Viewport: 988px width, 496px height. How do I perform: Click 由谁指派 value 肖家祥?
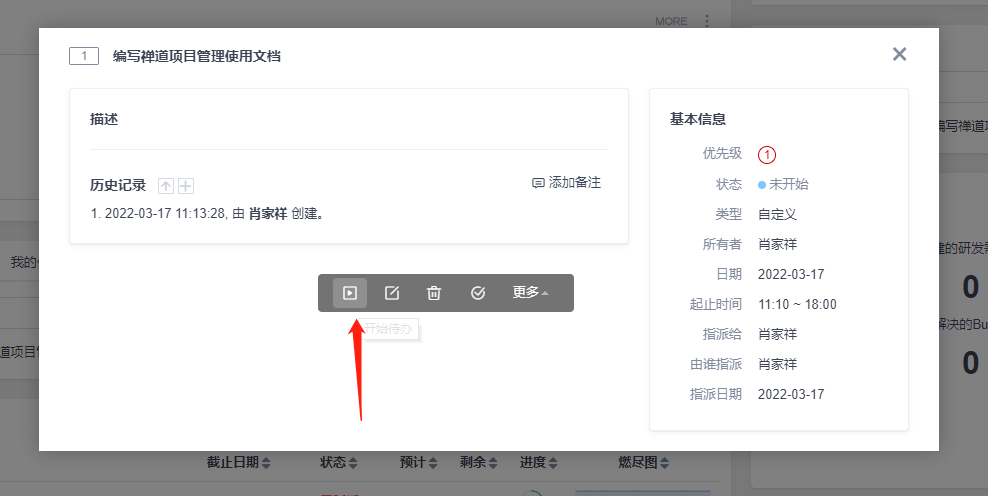pyautogui.click(x=778, y=364)
